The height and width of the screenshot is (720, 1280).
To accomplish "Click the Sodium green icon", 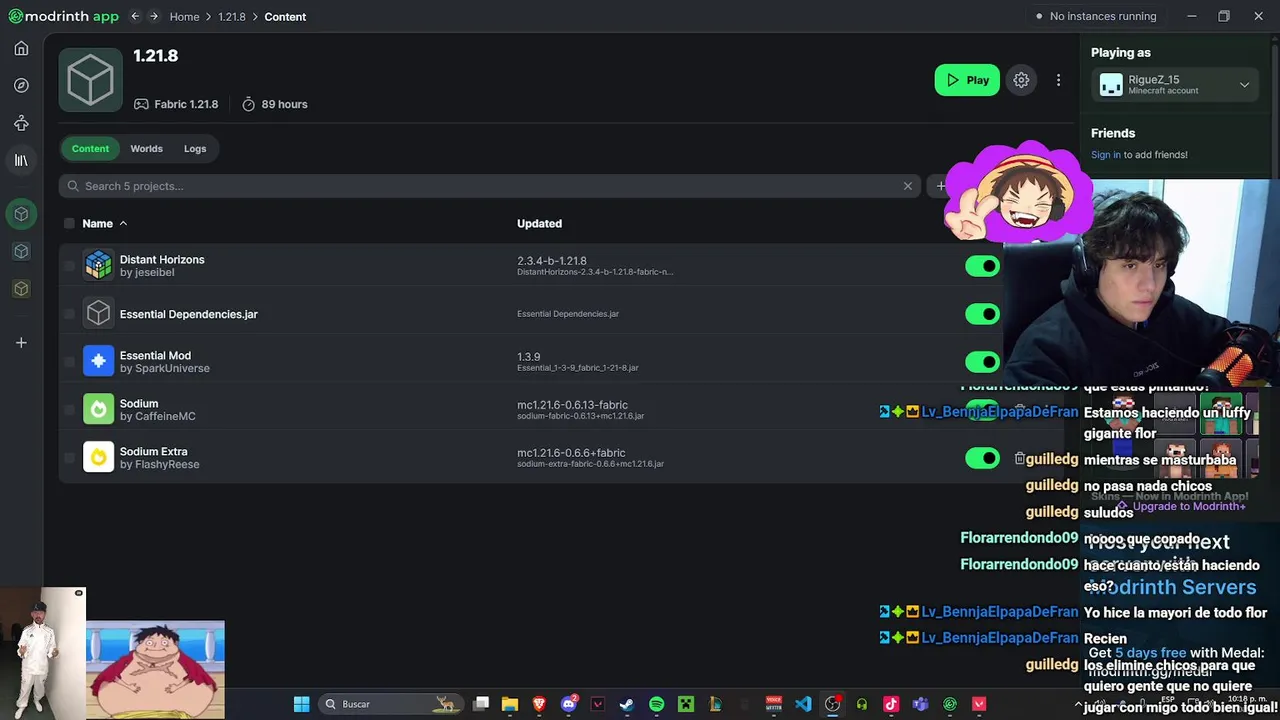I will click(98, 409).
